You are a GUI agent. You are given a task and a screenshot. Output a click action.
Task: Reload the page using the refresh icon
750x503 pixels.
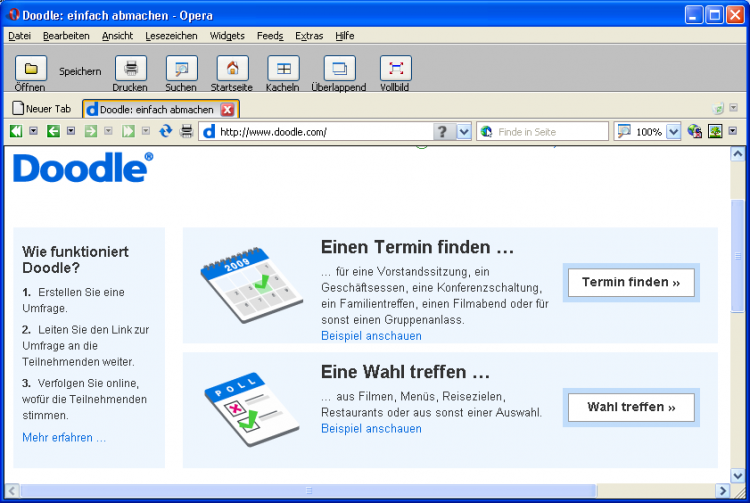[166, 131]
